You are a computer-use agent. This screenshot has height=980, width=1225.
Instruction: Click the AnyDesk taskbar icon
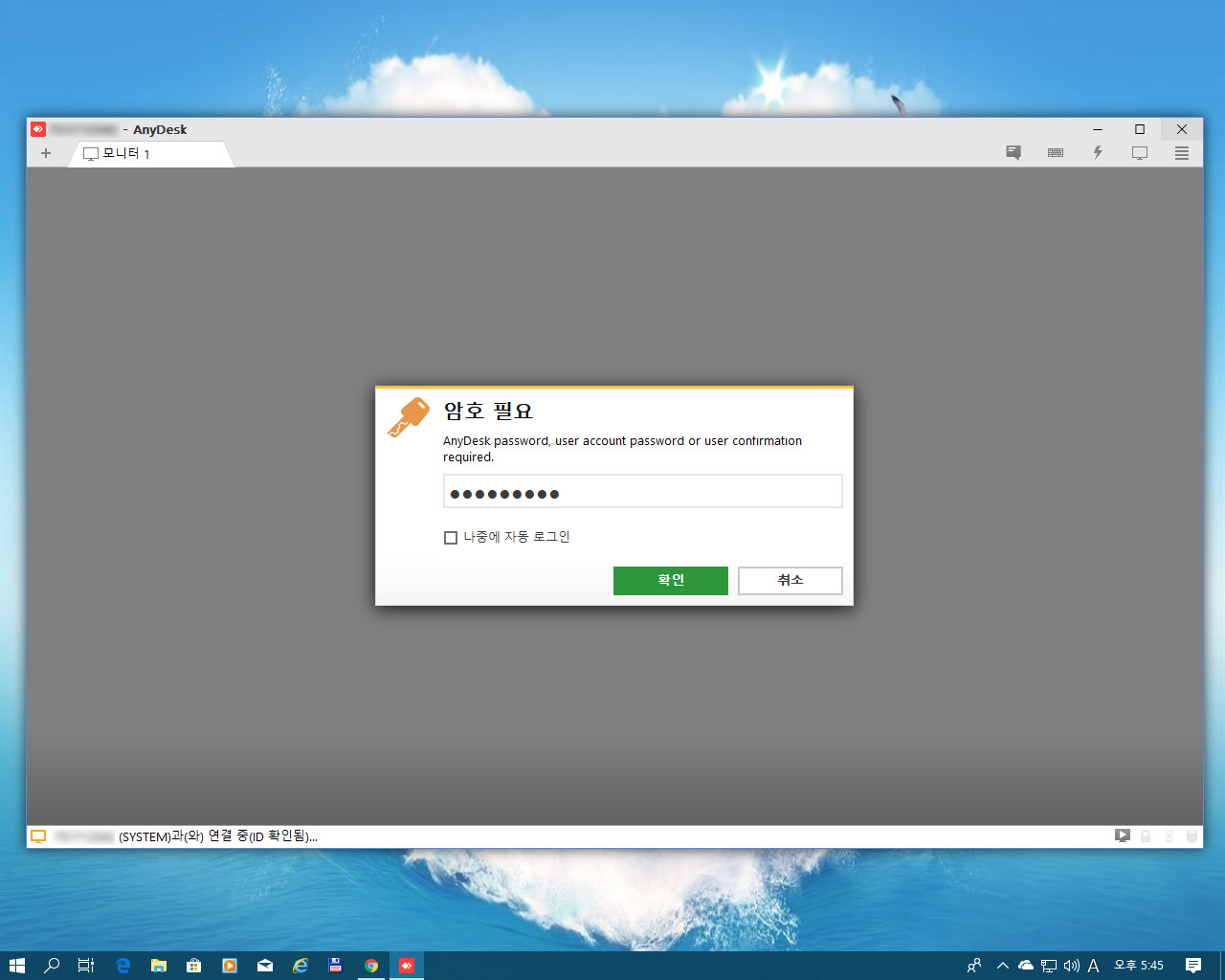coord(407,966)
